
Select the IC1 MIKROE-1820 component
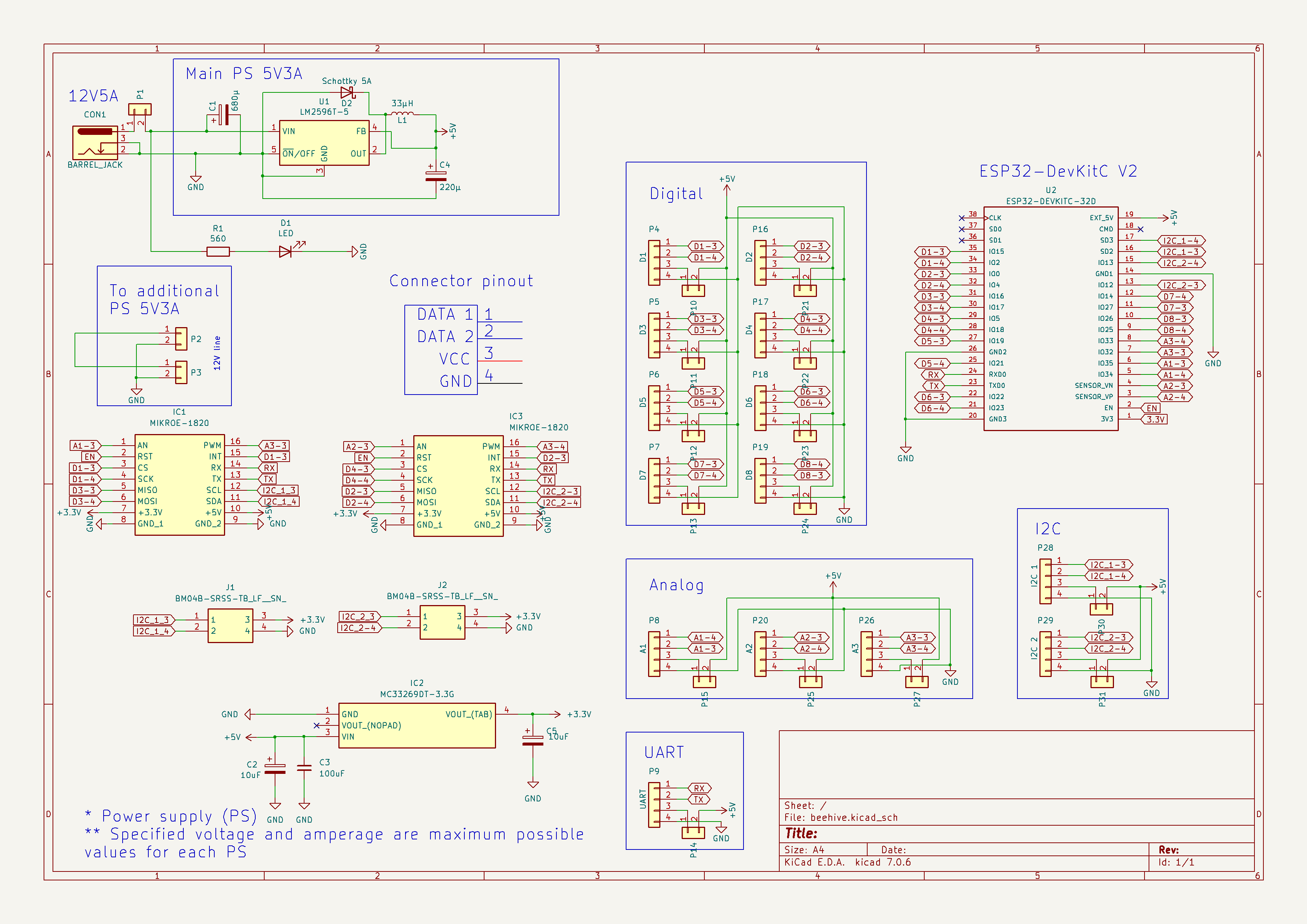point(179,485)
